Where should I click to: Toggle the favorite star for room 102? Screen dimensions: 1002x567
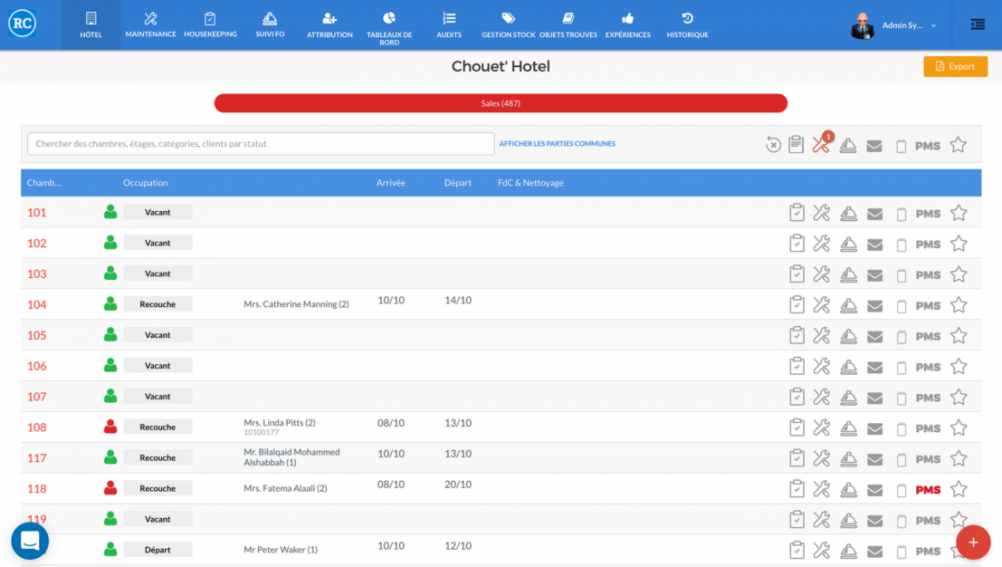pos(958,244)
